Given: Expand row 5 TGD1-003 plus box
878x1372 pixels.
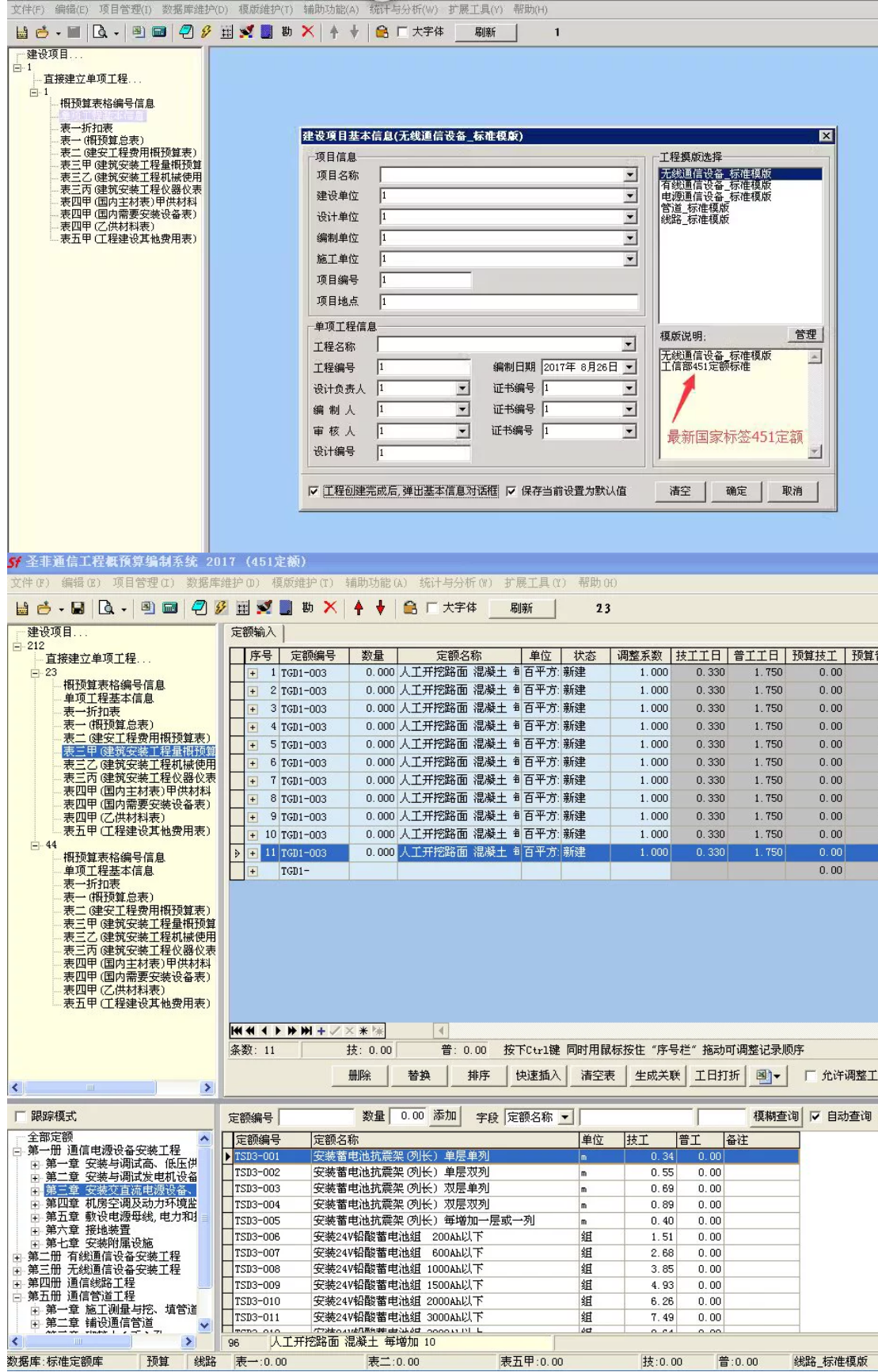Looking at the screenshot, I should tap(253, 745).
